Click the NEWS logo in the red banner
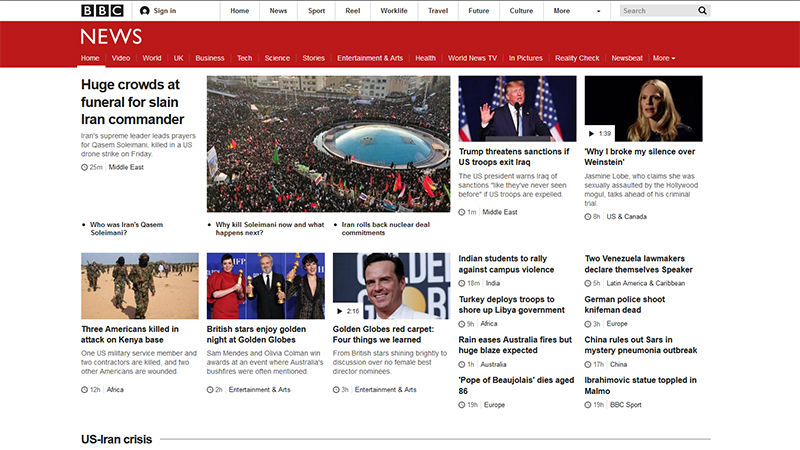Screen dimensions: 800x450 point(111,37)
